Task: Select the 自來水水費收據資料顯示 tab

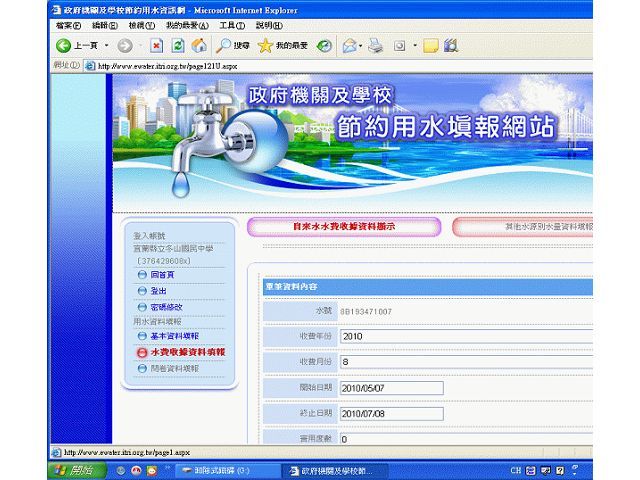Action: tap(342, 227)
